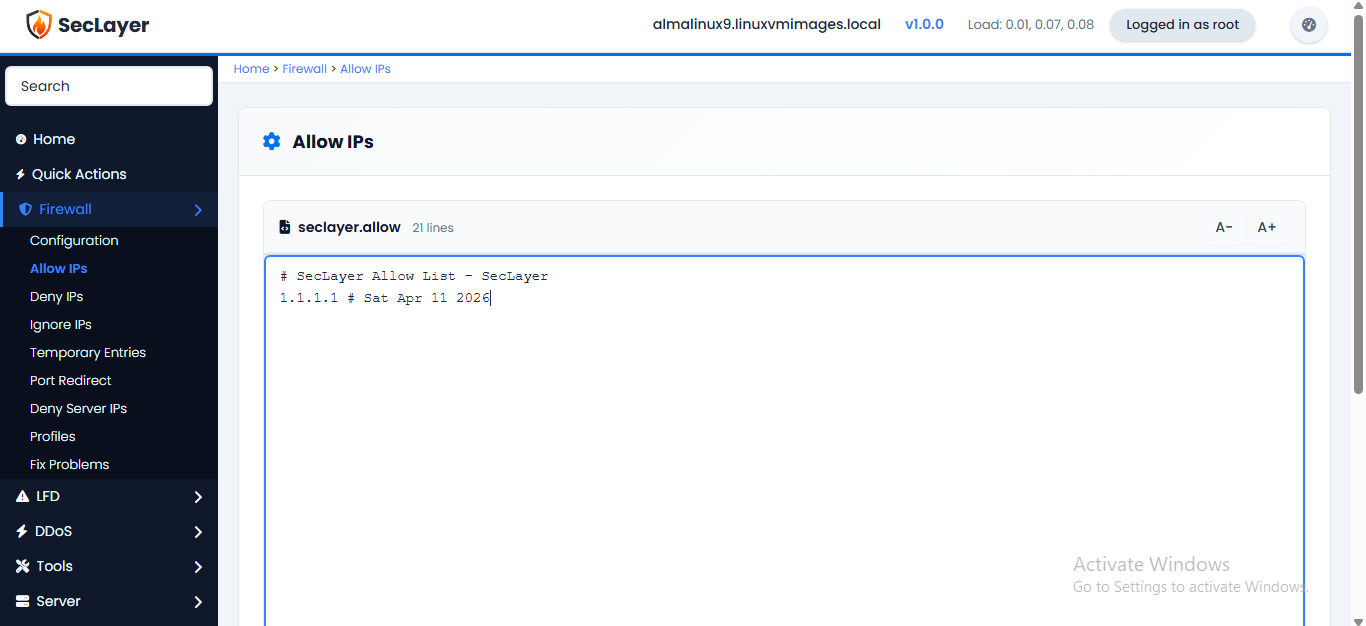
Task: Click the theme toggle icon at top right
Action: tap(1309, 25)
